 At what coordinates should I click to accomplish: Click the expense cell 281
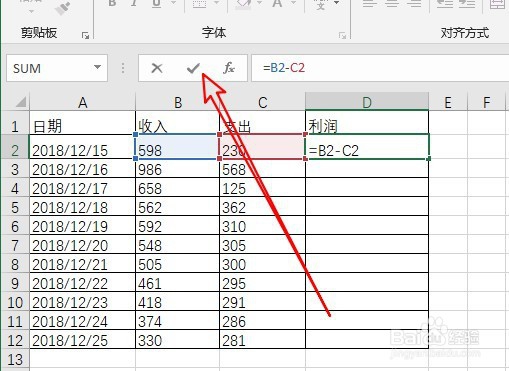[x=263, y=339]
